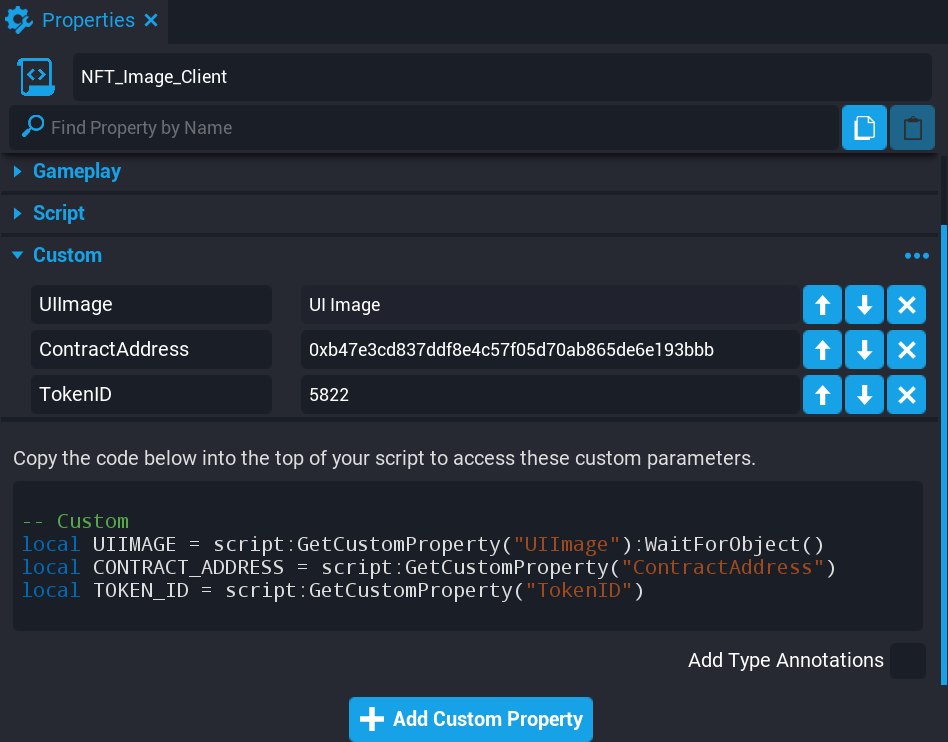Select the Properties tab
Image resolution: width=948 pixels, height=742 pixels.
click(x=89, y=20)
